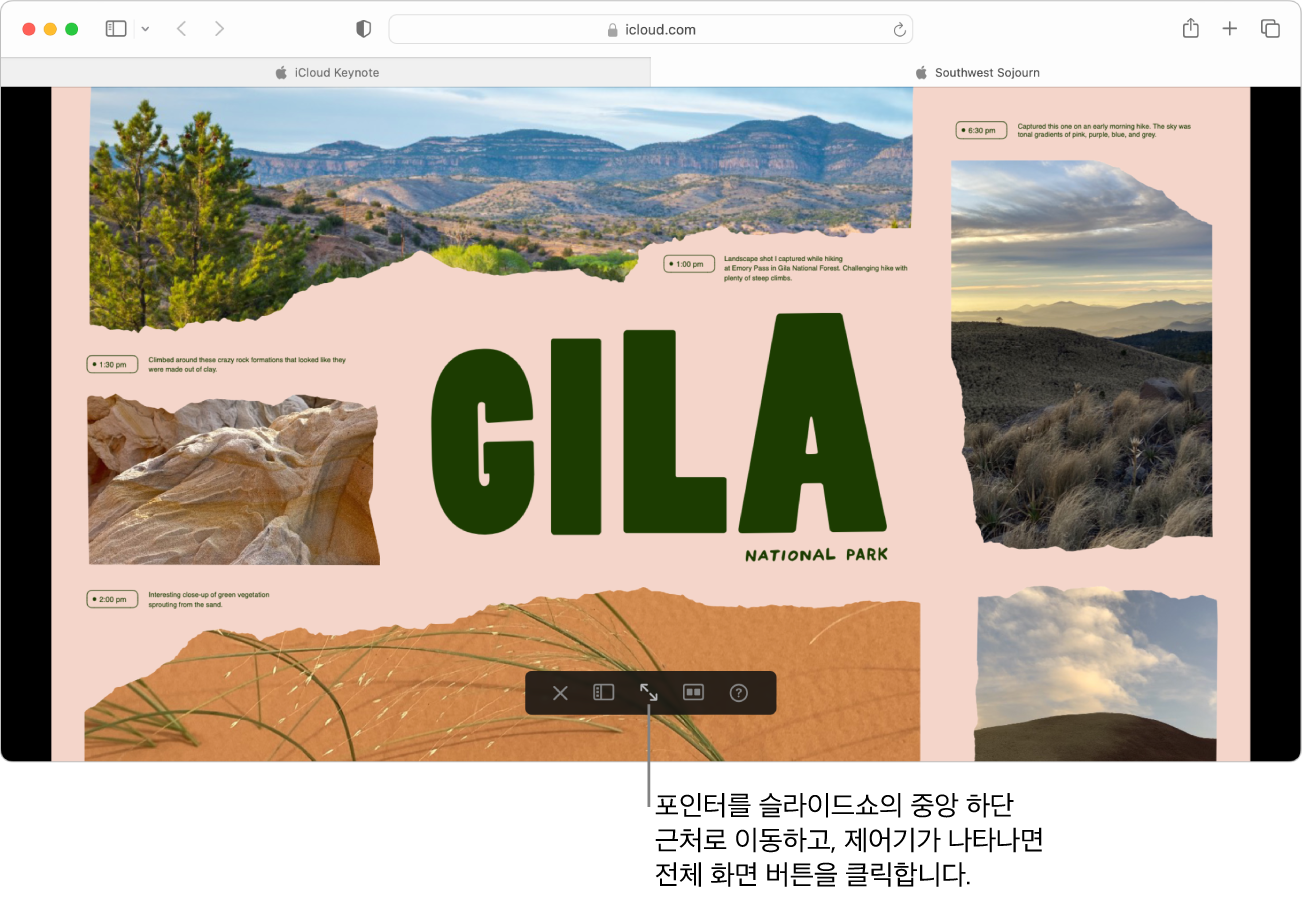The image size is (1303, 899).
Task: Show the tab overview
Action: (1270, 29)
